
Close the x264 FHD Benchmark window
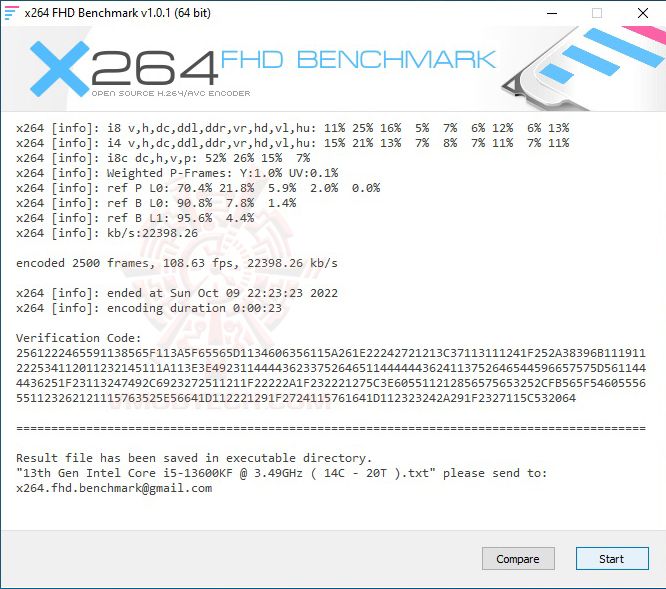point(643,13)
